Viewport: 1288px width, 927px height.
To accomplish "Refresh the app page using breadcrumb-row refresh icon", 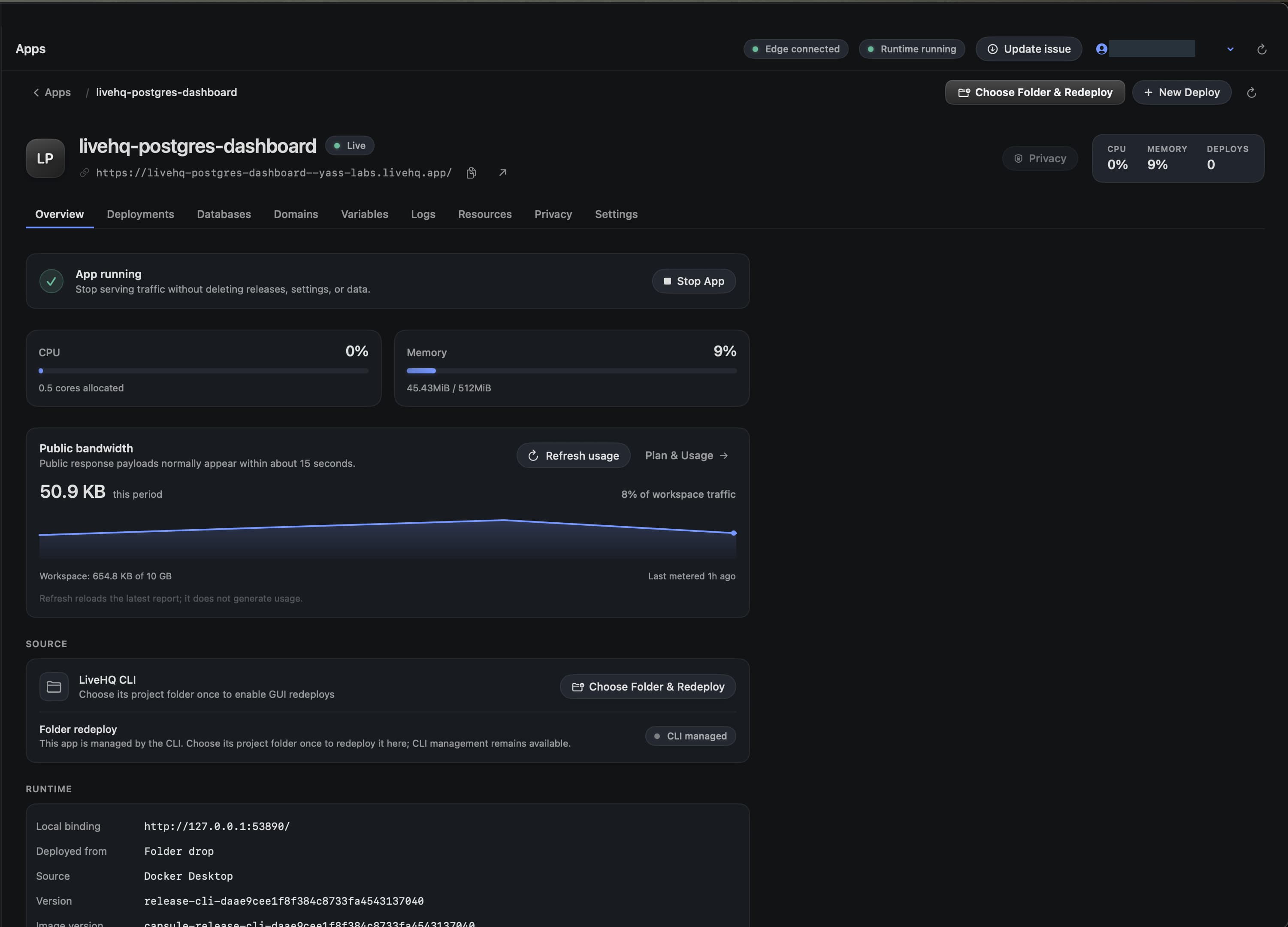I will coord(1251,93).
